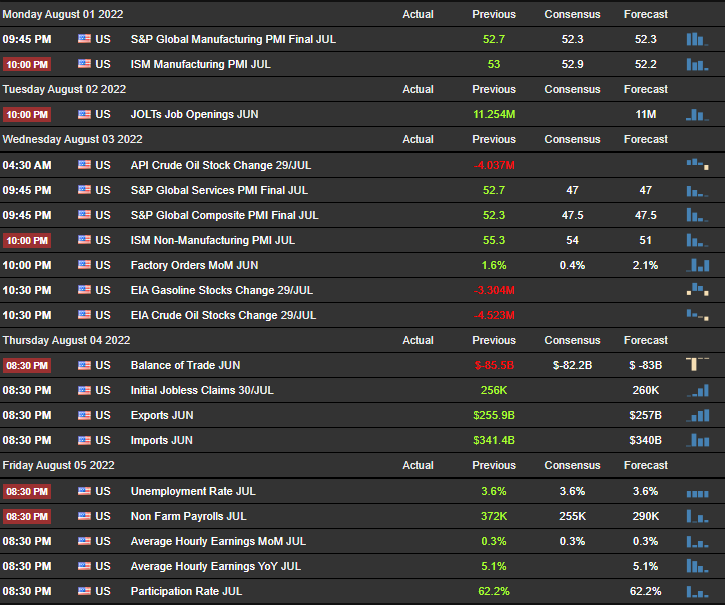This screenshot has height=605, width=725.
Task: Open chart icon for S&P Global Services PMI Final
Action: (697, 190)
